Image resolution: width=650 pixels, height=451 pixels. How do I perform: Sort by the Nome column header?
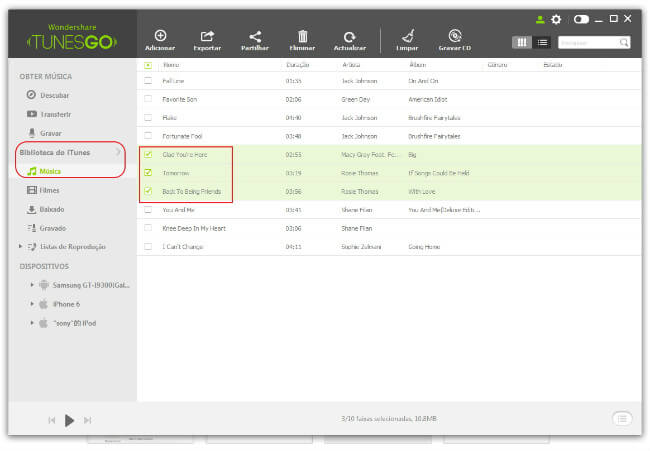171,65
